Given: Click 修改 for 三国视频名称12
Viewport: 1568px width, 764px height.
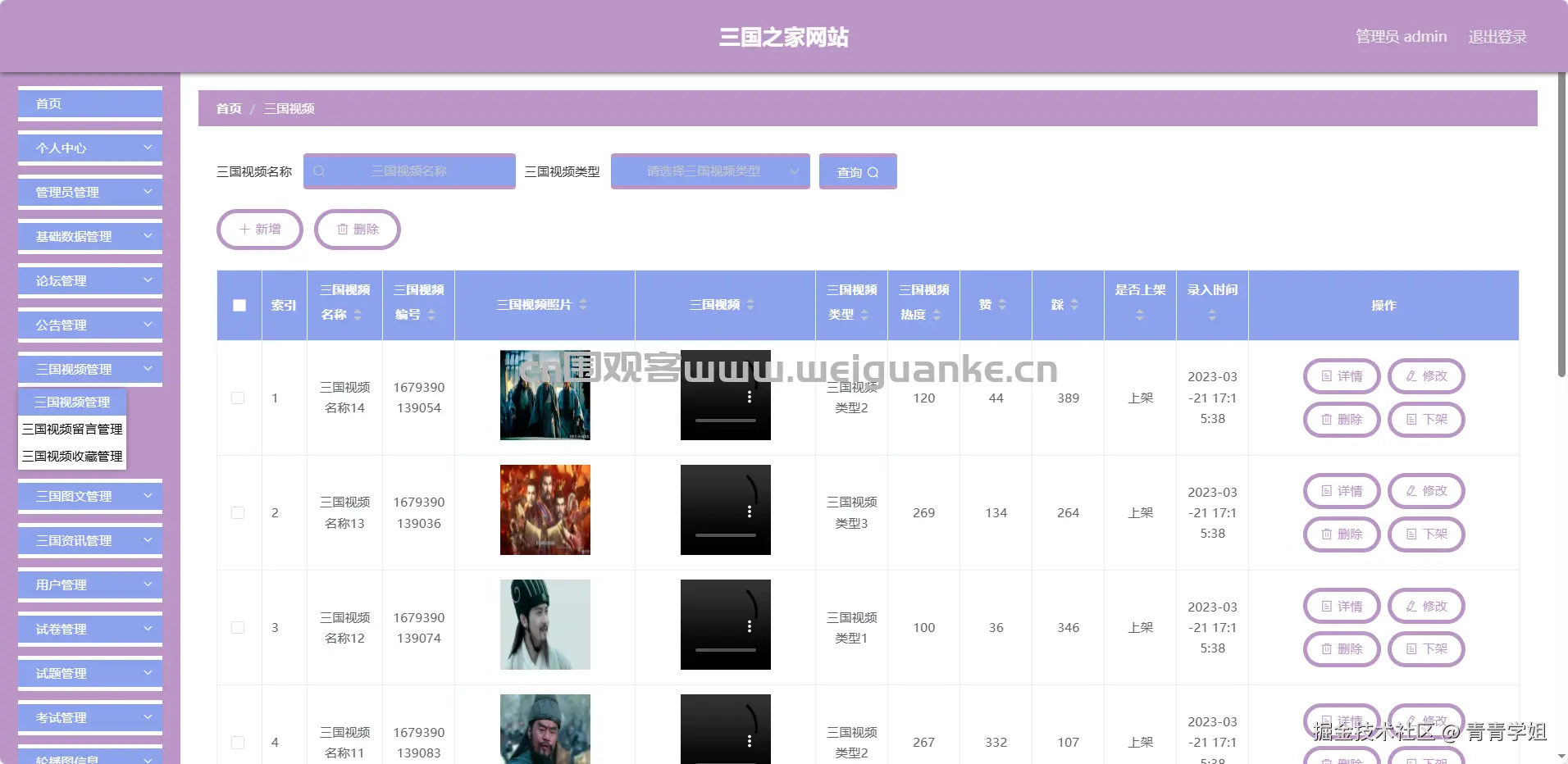Looking at the screenshot, I should 1426,607.
